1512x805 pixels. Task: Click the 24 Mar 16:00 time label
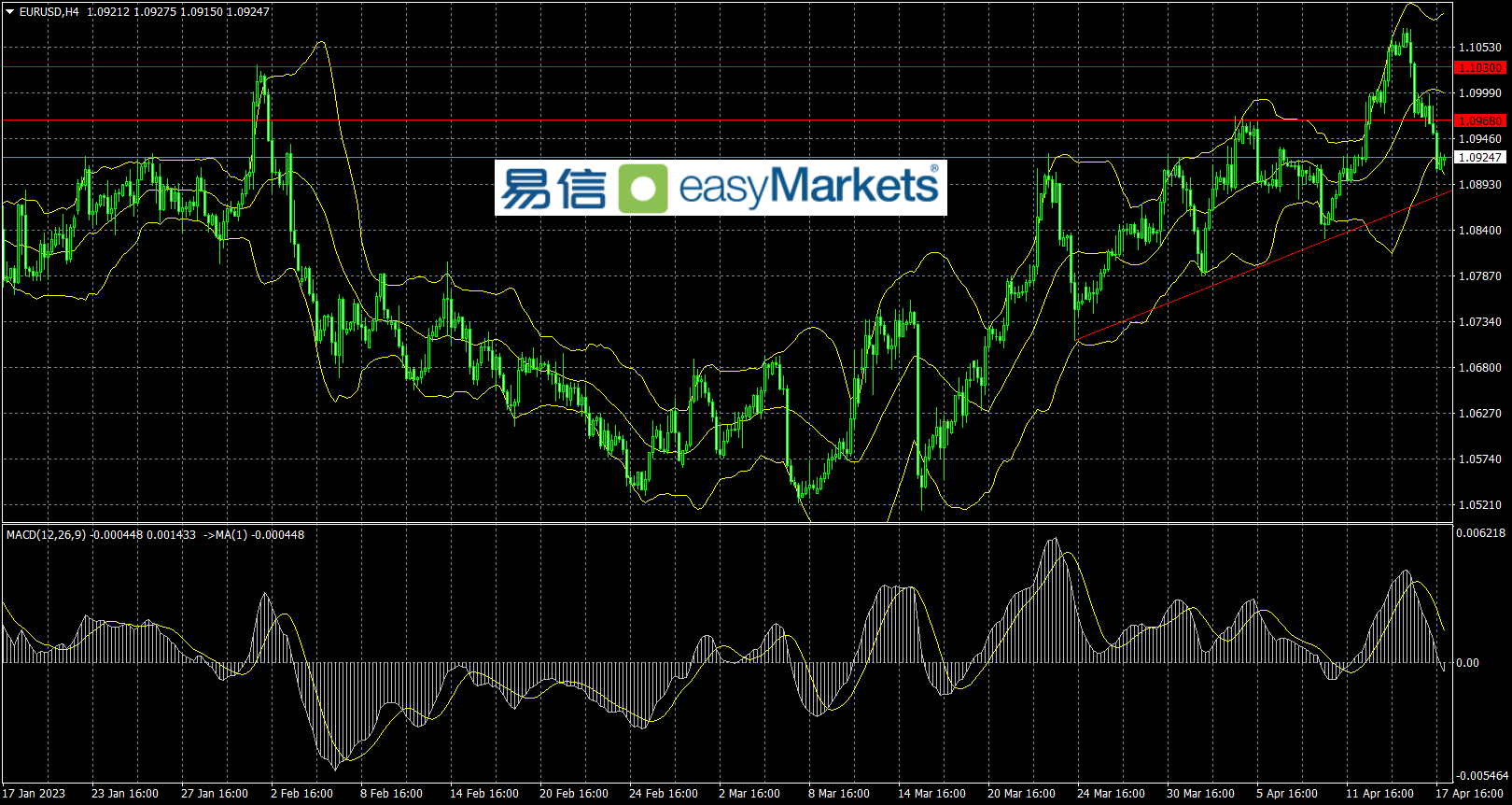(1112, 794)
